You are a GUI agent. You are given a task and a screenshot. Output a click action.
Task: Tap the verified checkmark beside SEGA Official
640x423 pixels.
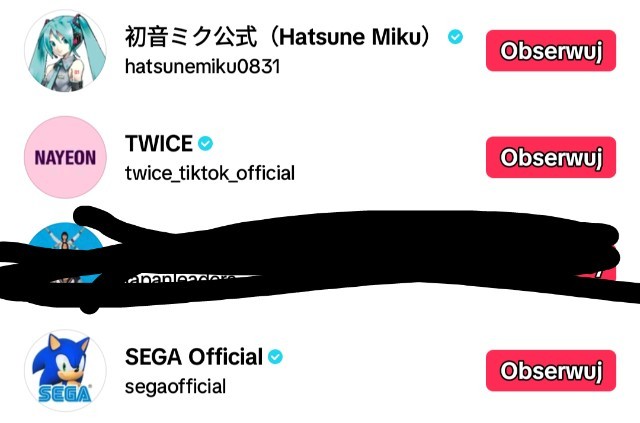point(275,357)
